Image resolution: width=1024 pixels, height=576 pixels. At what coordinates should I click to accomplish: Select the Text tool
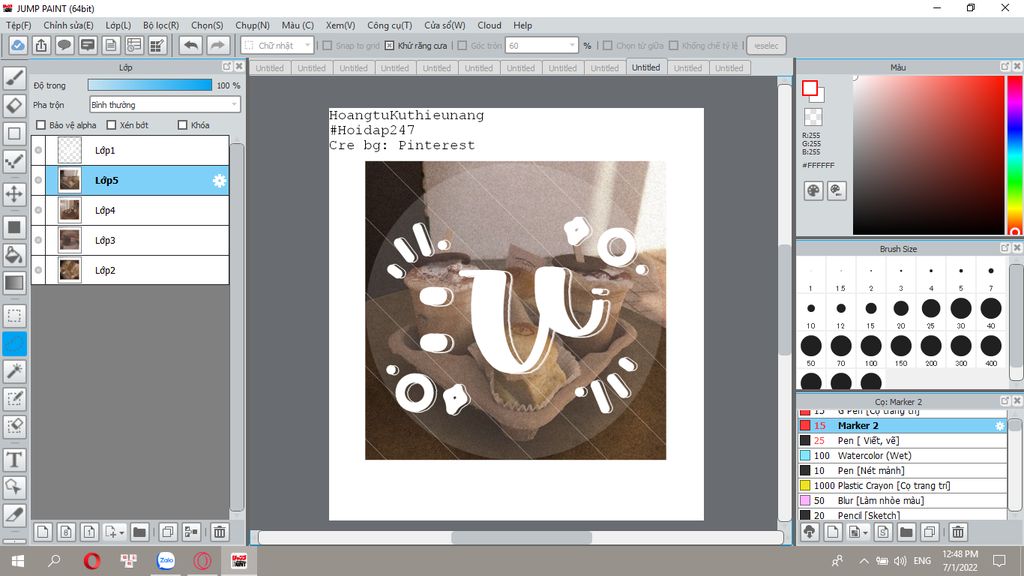(14, 460)
